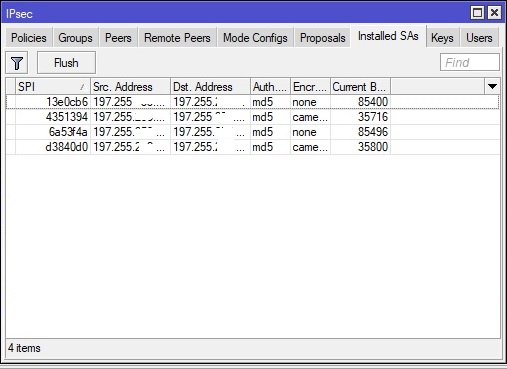Click the filter funnel icon
Screen dimensions: 507x369
click(17, 63)
